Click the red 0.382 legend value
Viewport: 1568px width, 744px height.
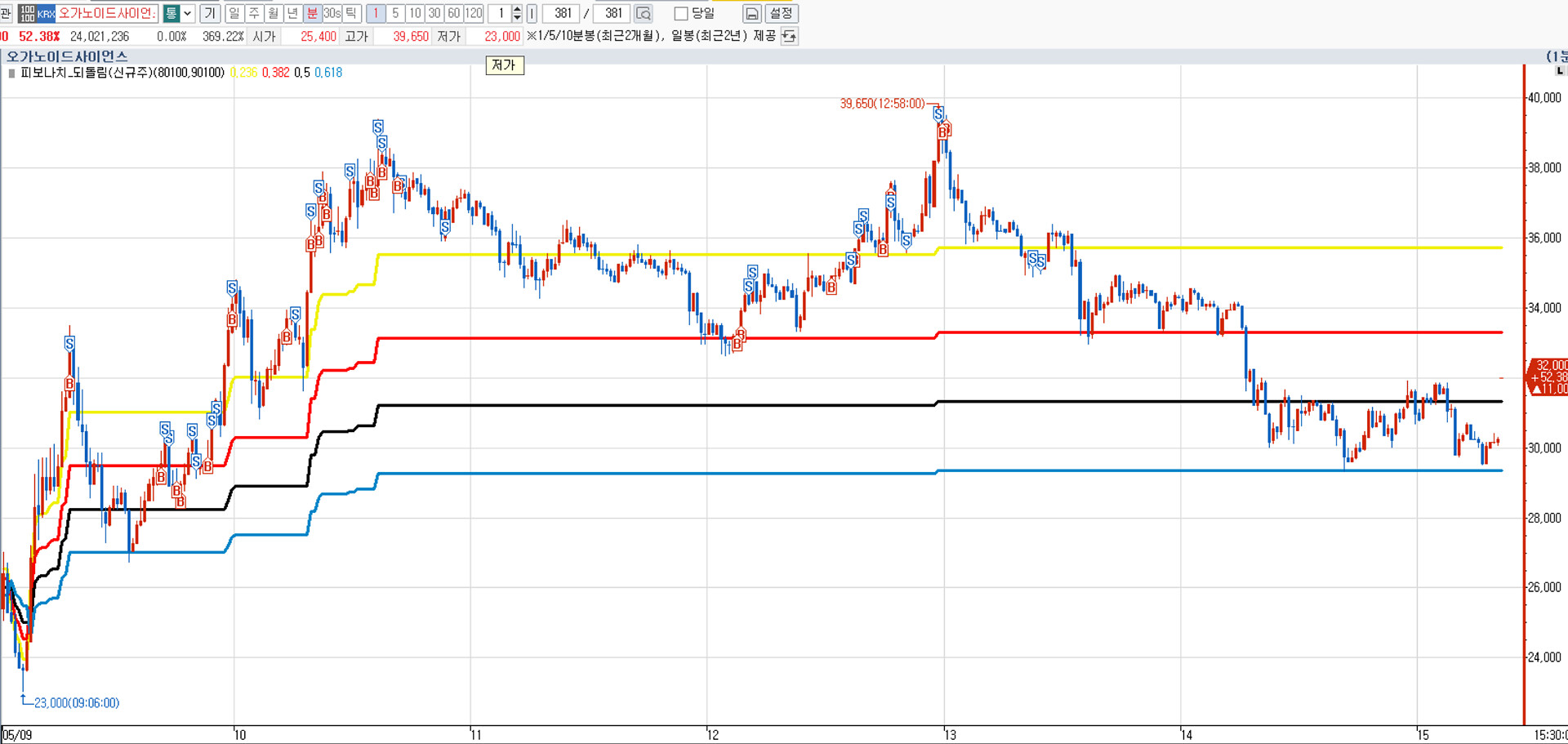tap(275, 73)
